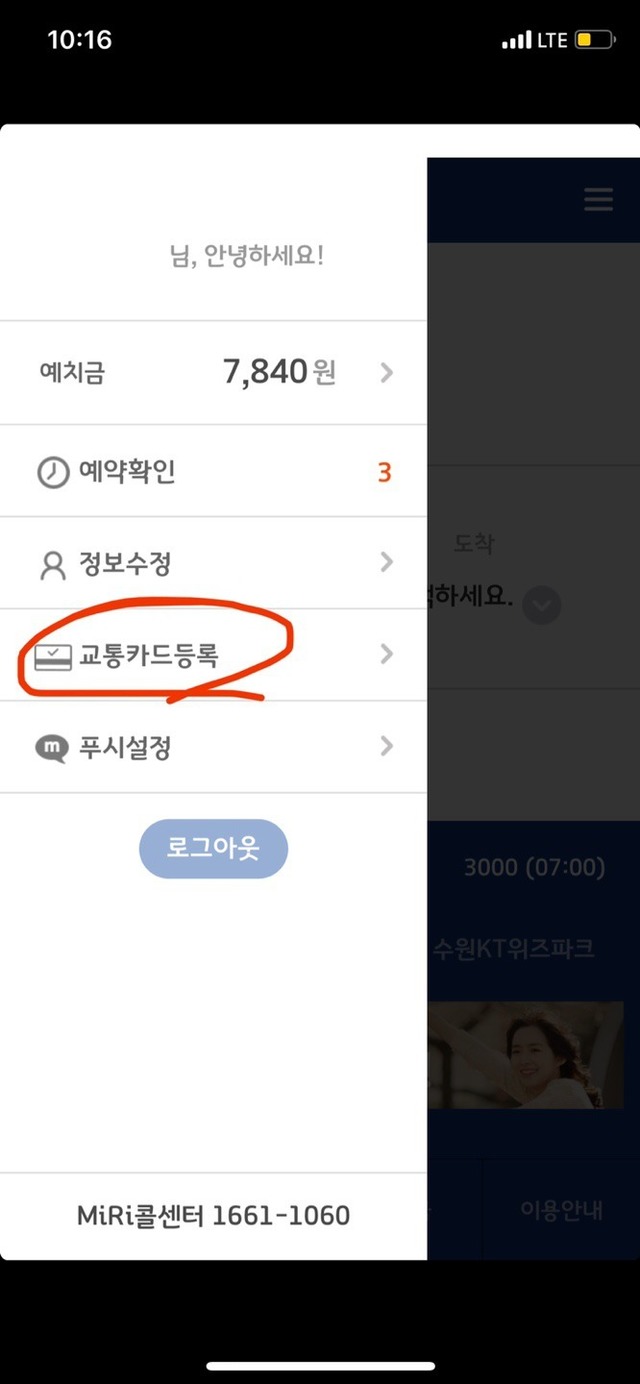The image size is (640, 1384).
Task: Click the chat bubble icon beside 푸시설정
Action: 52,748
